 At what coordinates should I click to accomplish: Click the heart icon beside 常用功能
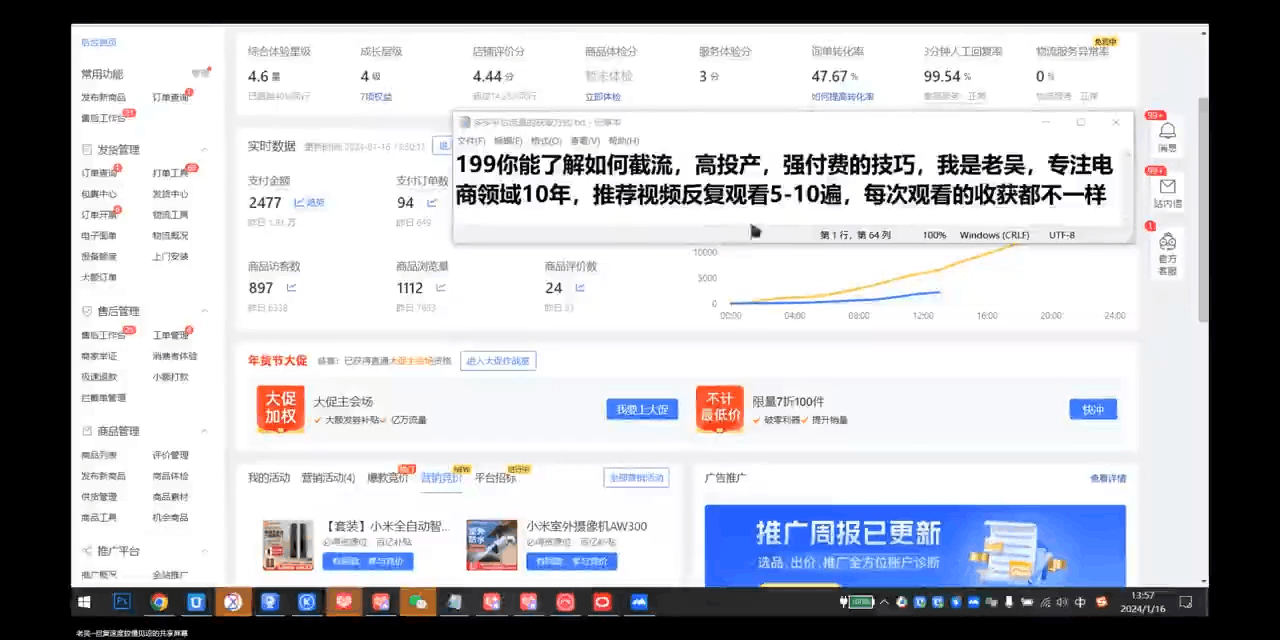(201, 74)
